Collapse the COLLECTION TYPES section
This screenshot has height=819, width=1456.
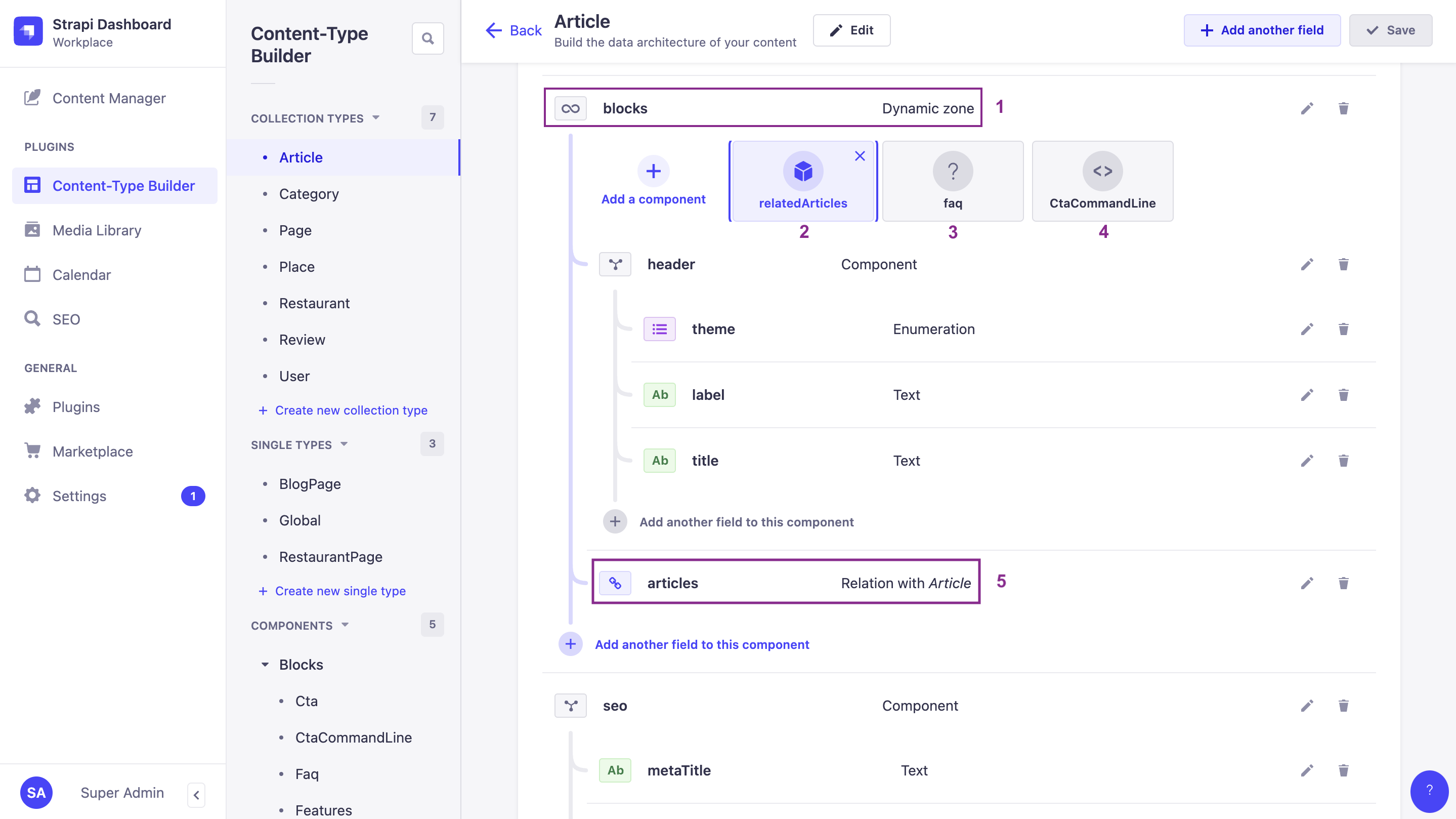point(376,117)
